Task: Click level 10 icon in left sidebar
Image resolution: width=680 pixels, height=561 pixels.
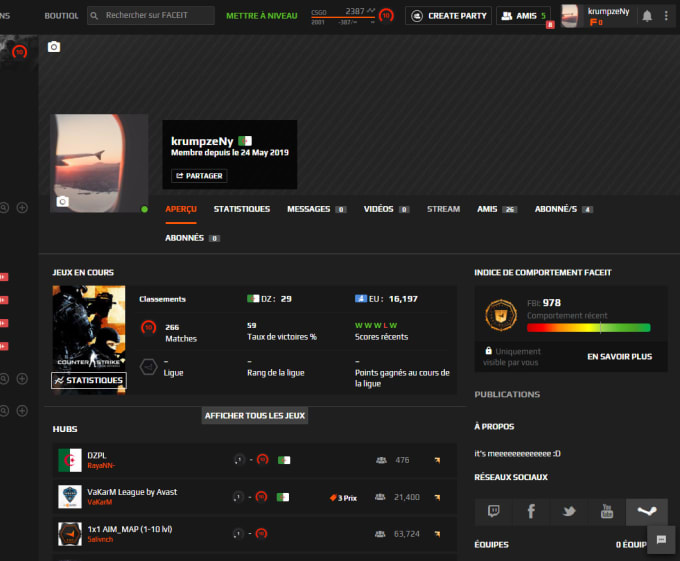Action: coord(19,52)
